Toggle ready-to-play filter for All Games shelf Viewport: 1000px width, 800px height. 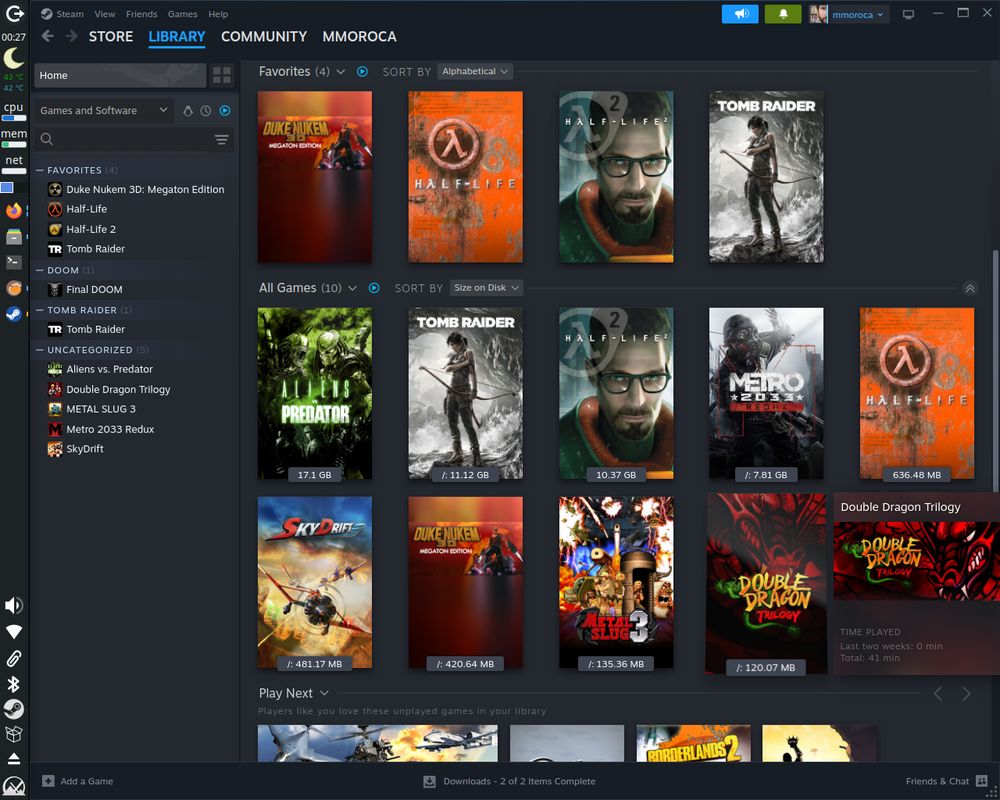[x=374, y=288]
